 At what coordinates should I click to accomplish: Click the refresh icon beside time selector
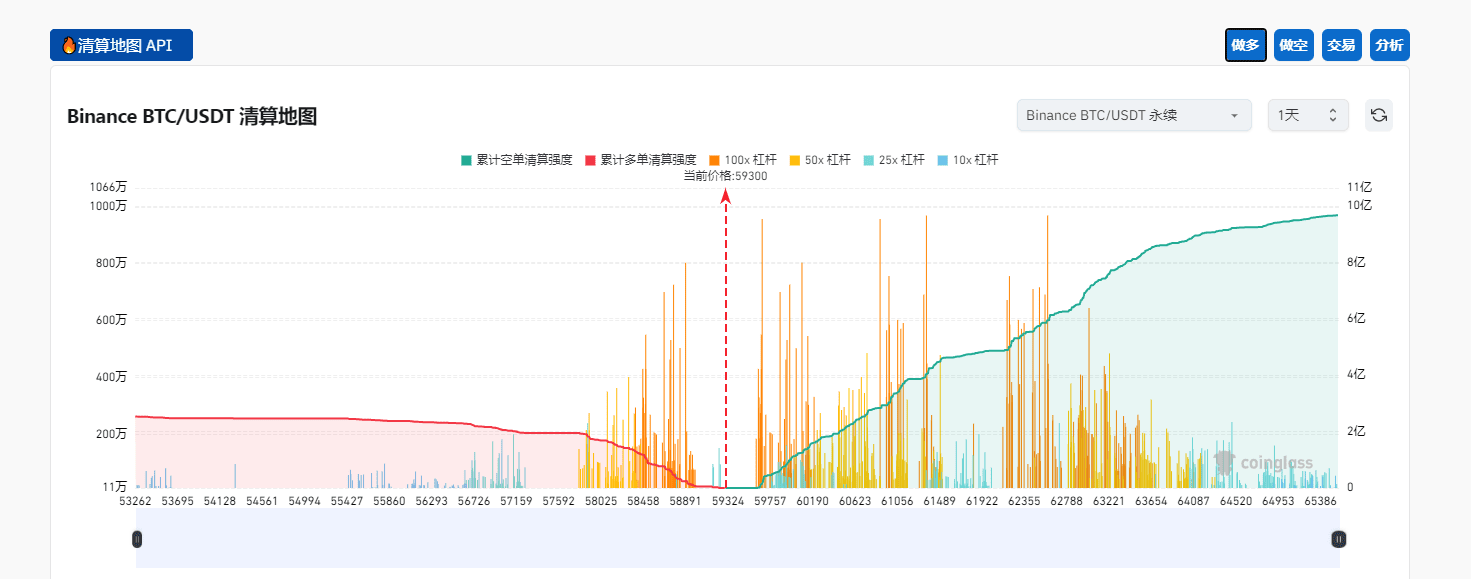coord(1378,115)
